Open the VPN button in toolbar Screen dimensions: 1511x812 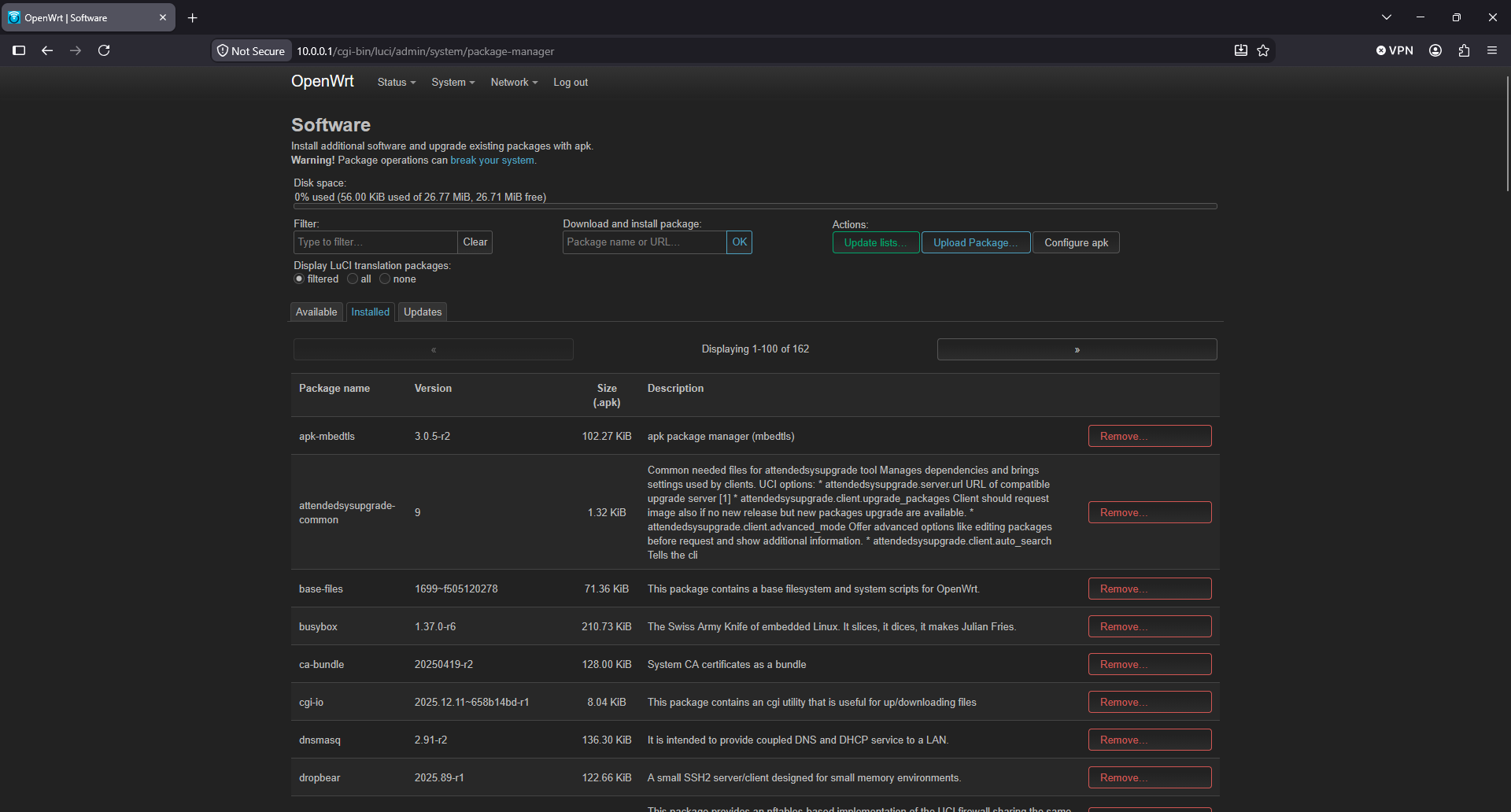point(1395,50)
